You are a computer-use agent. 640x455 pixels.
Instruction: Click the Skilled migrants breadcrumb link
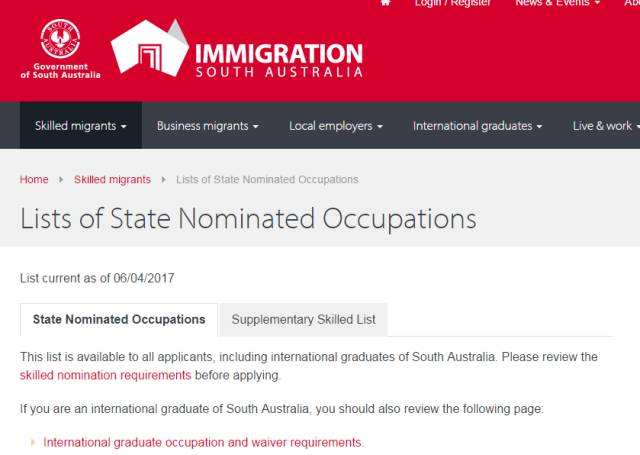(112, 180)
